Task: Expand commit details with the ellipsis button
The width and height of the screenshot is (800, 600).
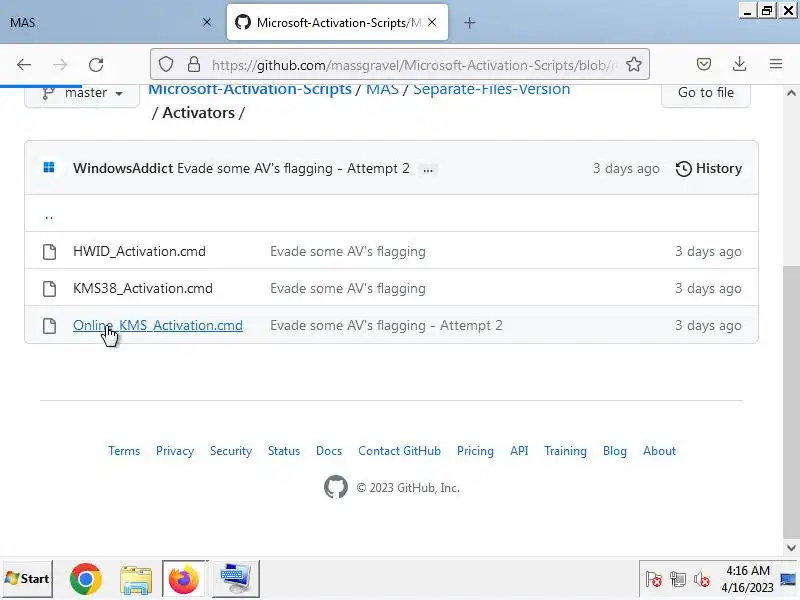Action: tap(428, 169)
